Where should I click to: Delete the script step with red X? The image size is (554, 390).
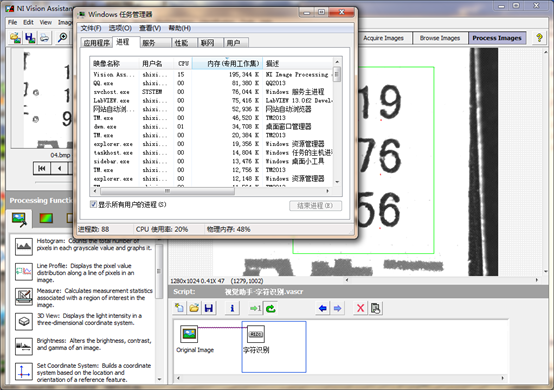click(360, 308)
